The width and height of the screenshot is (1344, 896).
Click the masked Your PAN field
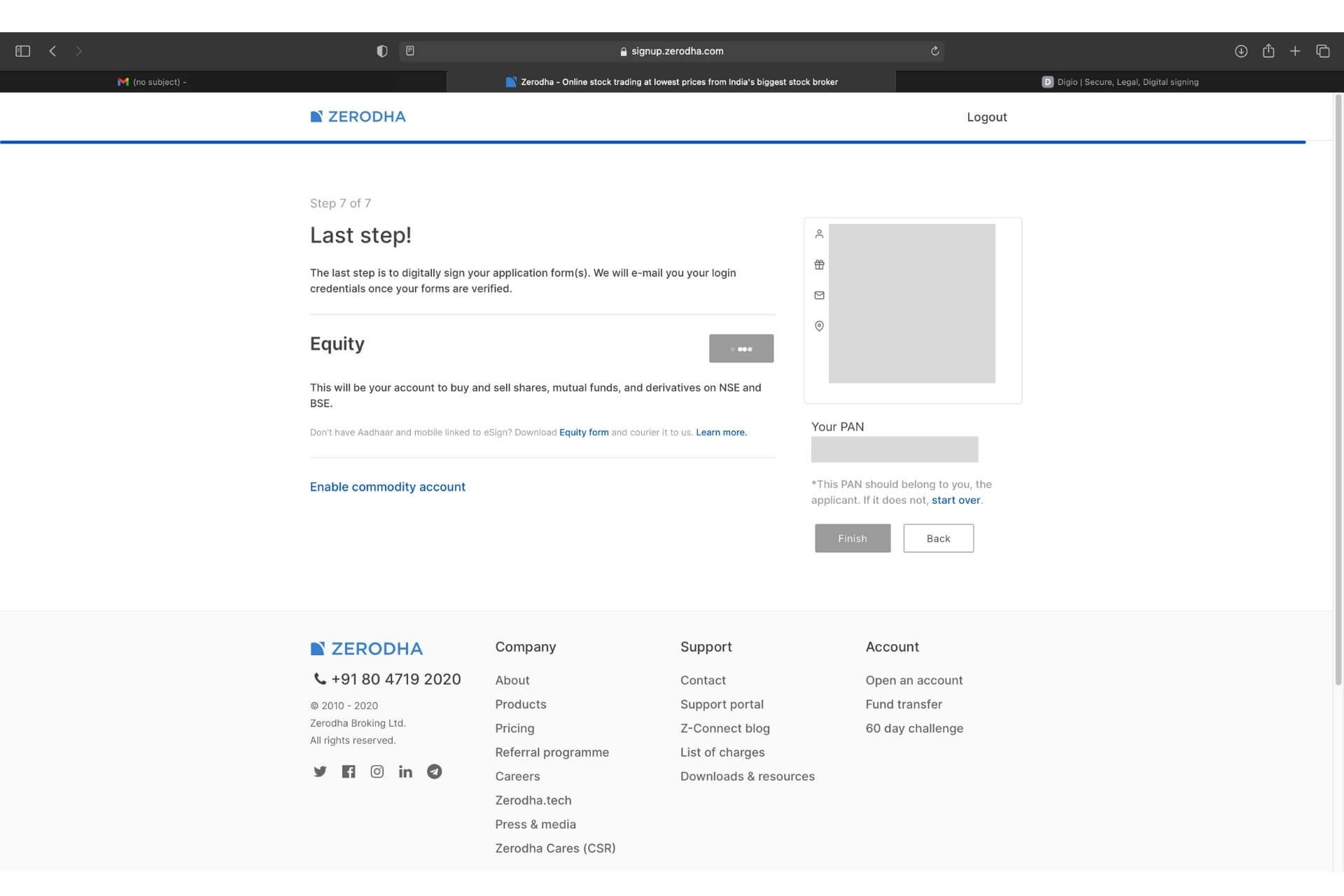[895, 449]
